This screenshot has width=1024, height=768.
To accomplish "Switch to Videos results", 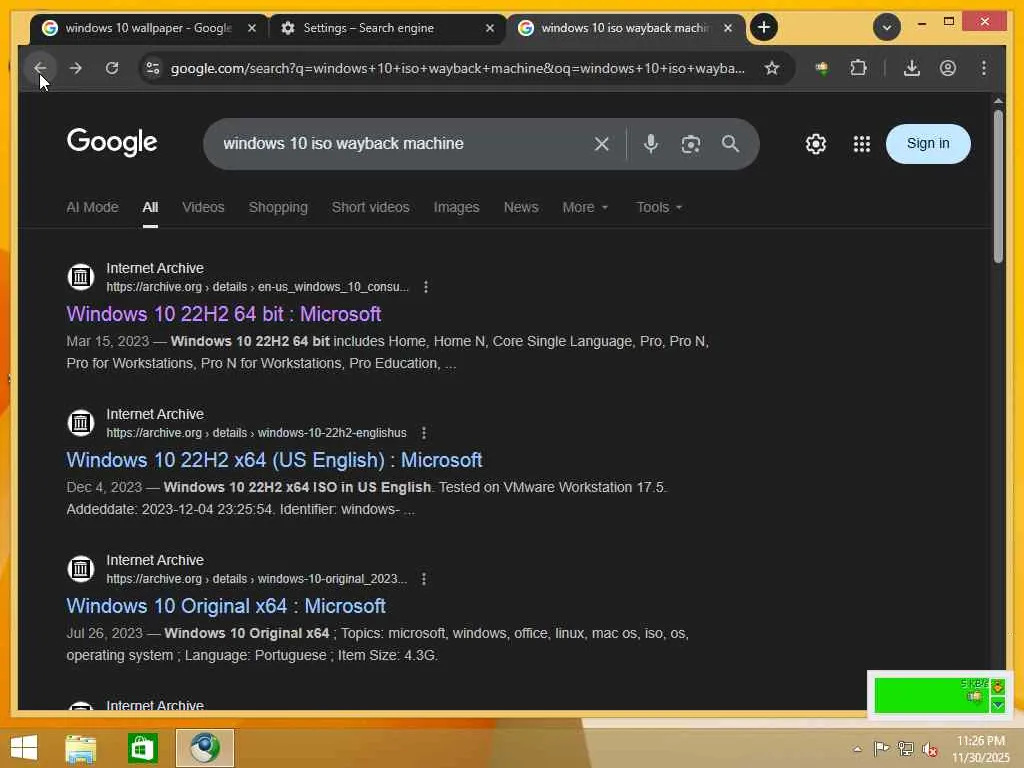I will (203, 207).
